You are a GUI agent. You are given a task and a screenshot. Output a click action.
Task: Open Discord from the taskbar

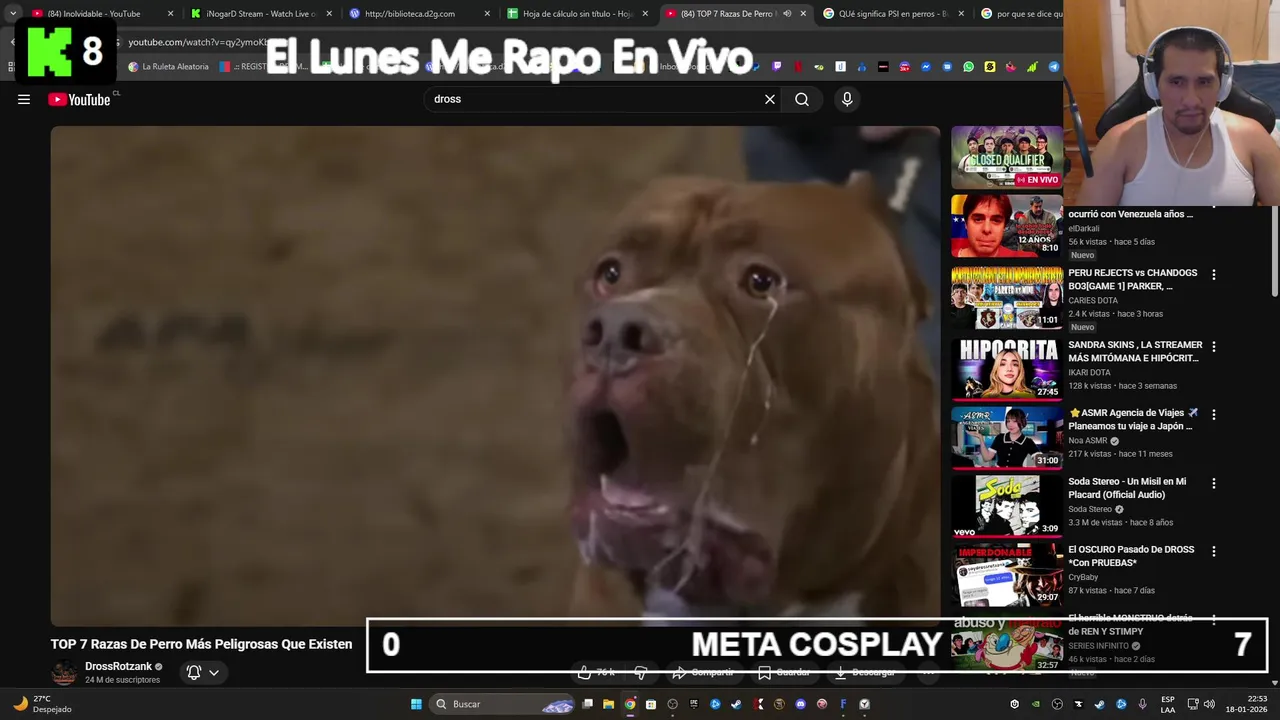[x=800, y=704]
